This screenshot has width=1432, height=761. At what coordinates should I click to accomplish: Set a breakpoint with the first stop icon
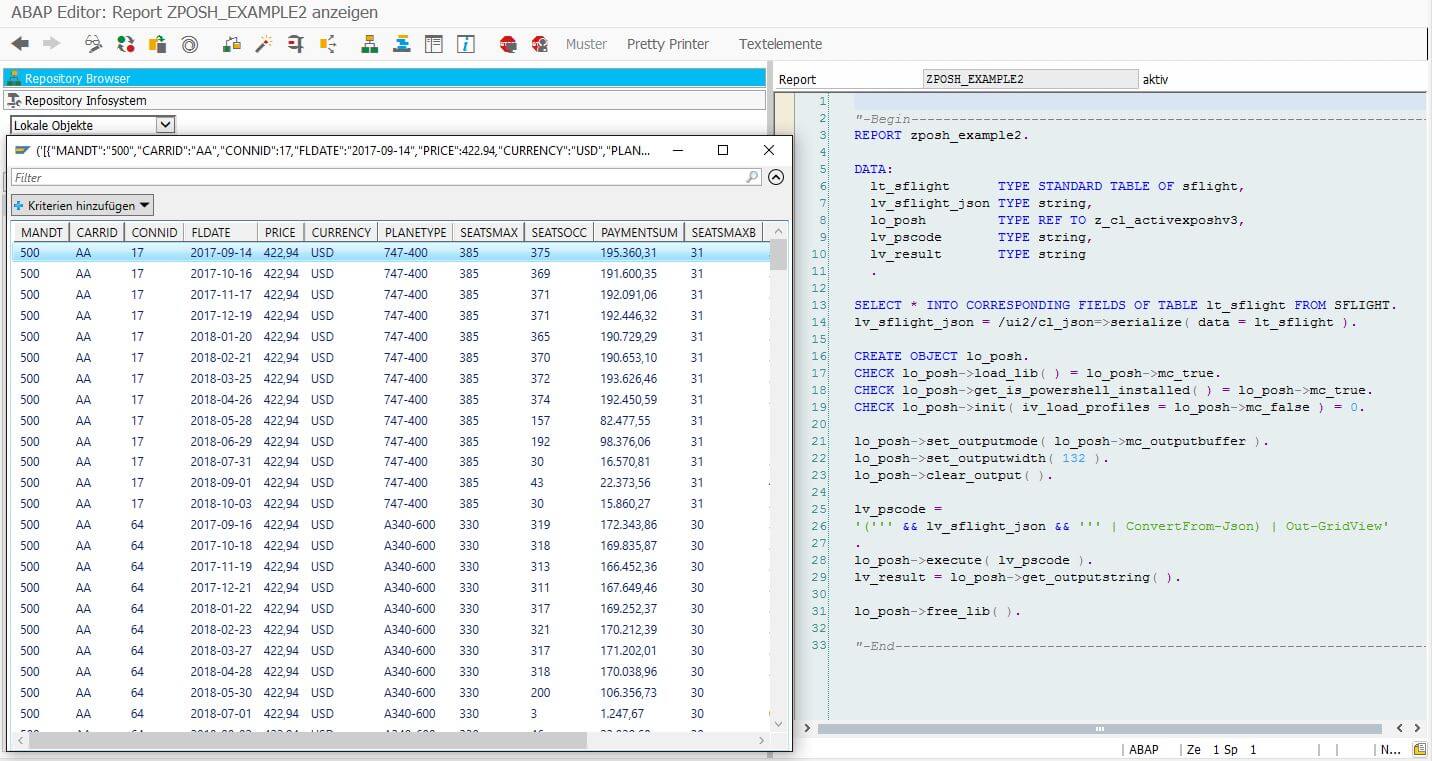coord(508,44)
